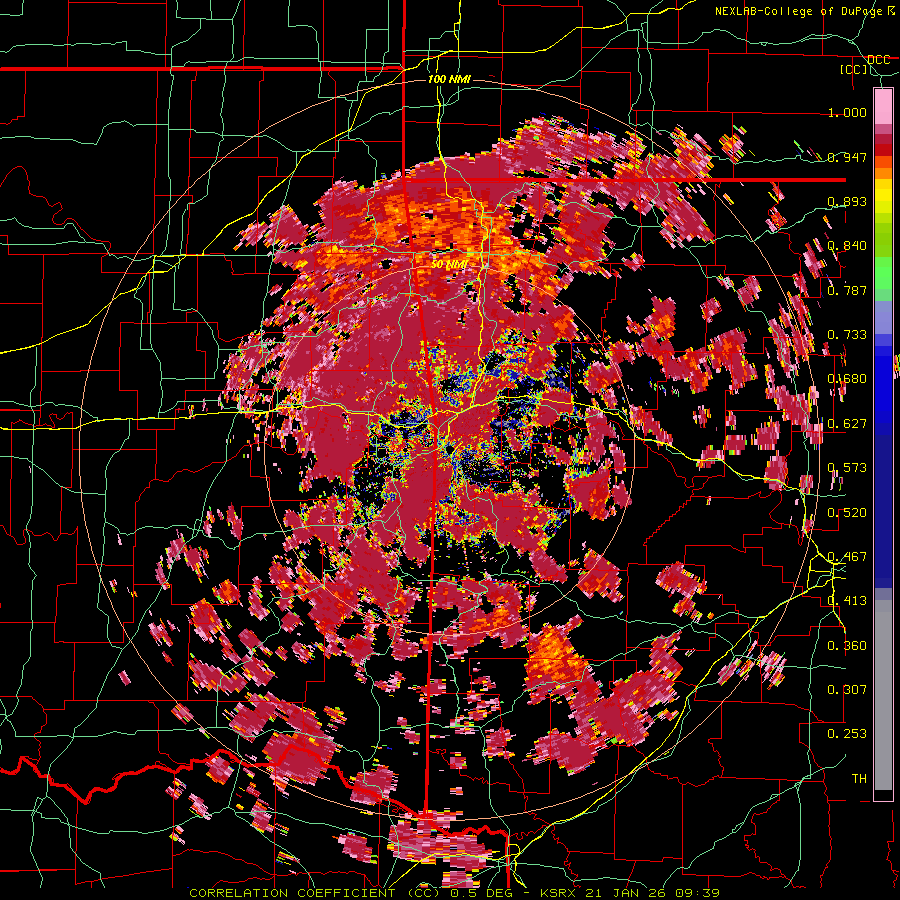Click the NEXLAB-College of DuPage header text
Image resolution: width=900 pixels, height=900 pixels.
pyautogui.click(x=799, y=11)
